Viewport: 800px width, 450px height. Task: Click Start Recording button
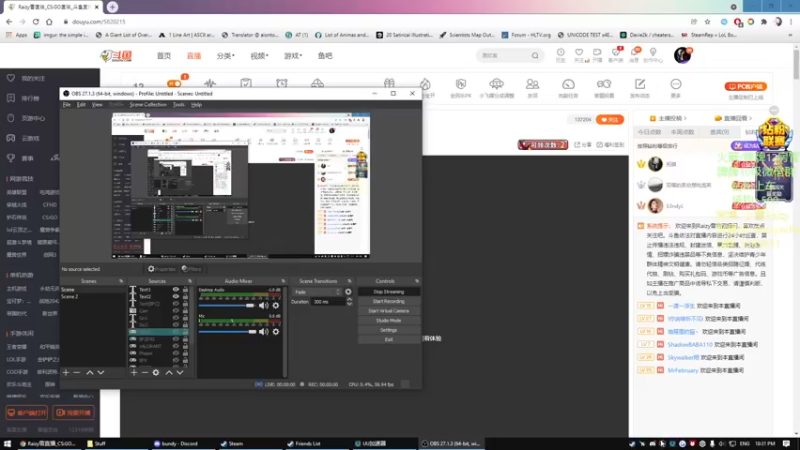(389, 302)
